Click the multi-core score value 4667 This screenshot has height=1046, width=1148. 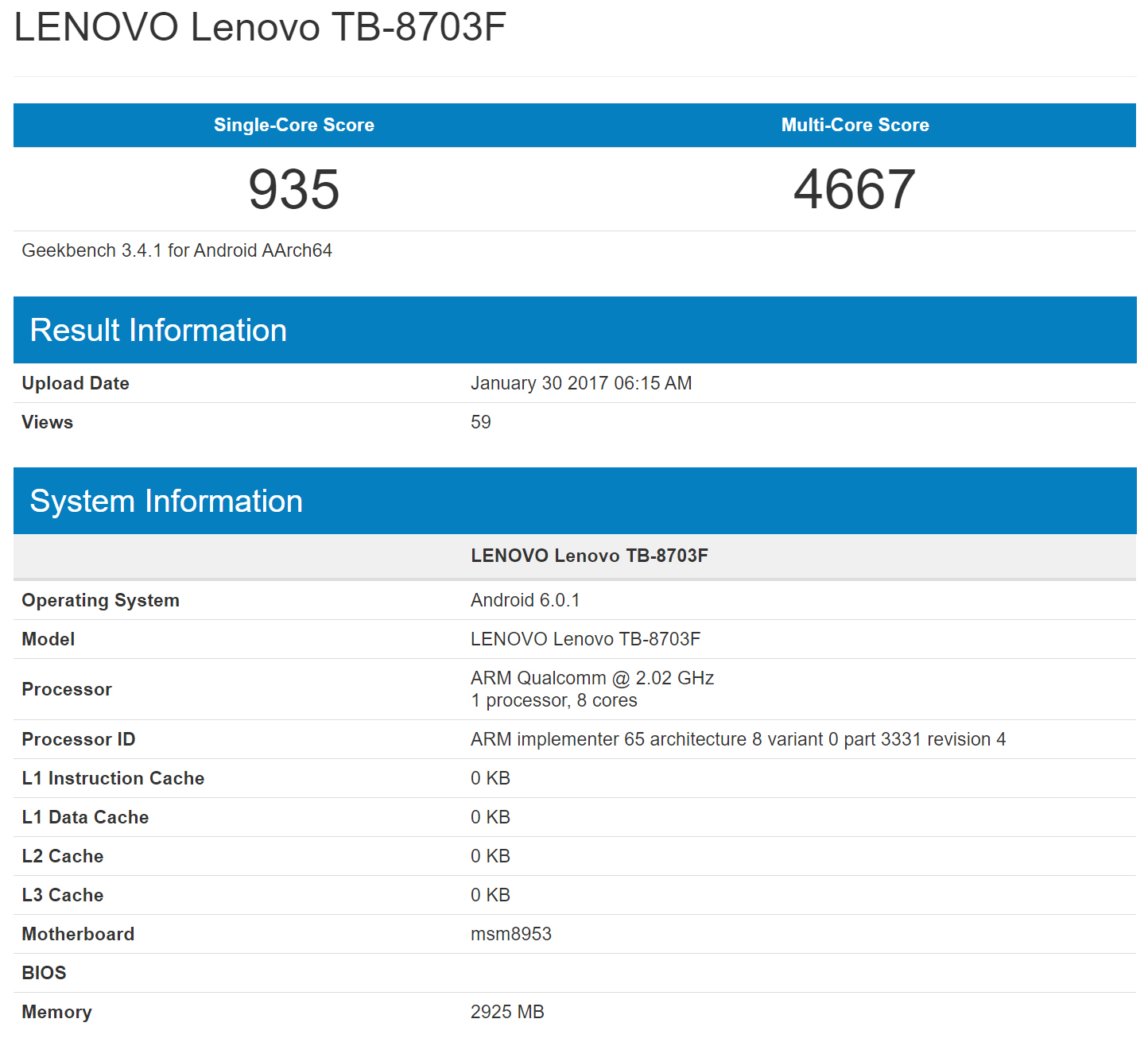(855, 189)
